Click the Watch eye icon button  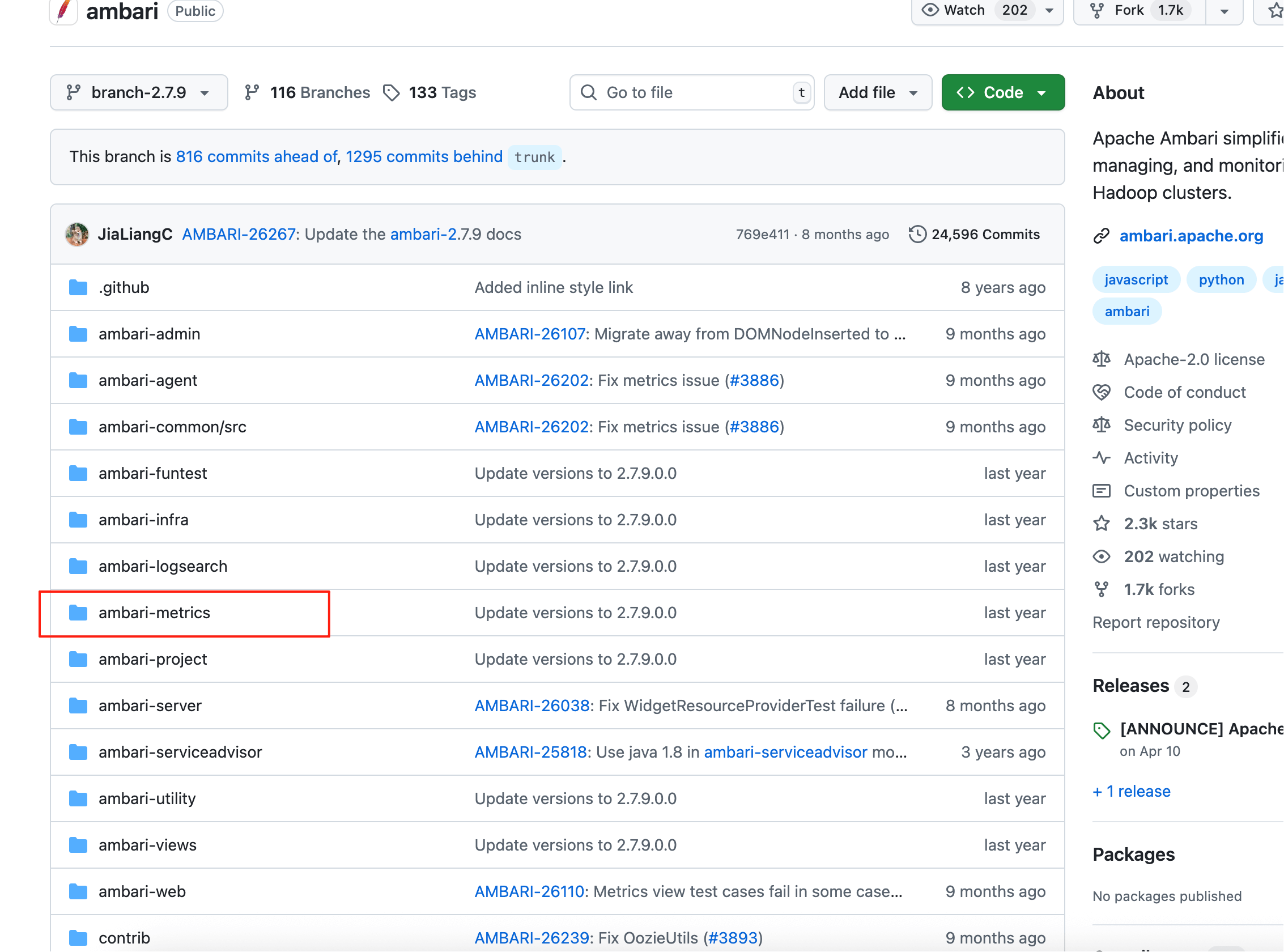coord(930,10)
